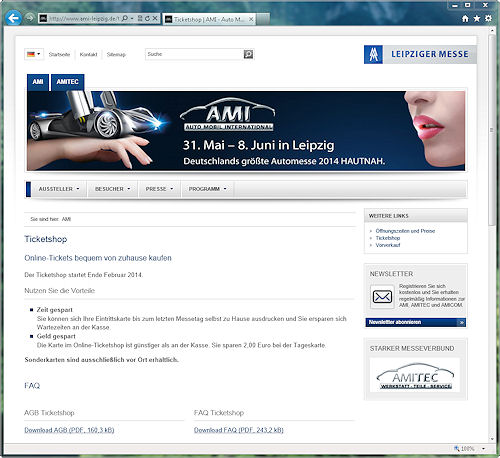Open Öffnungszeiten und Preise link
The width and height of the screenshot is (500, 458).
(x=405, y=231)
